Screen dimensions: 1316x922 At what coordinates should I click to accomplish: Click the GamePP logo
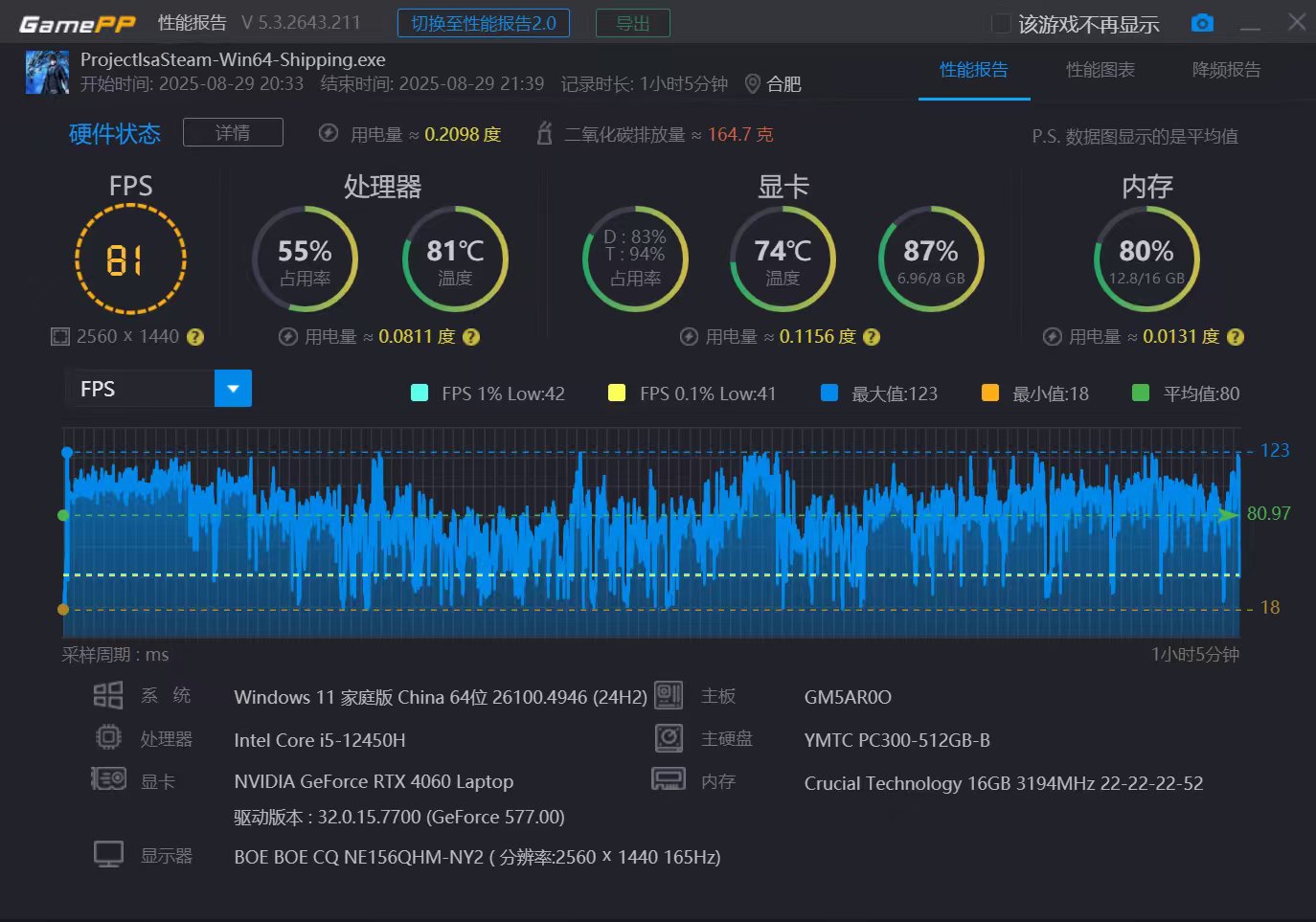78,24
